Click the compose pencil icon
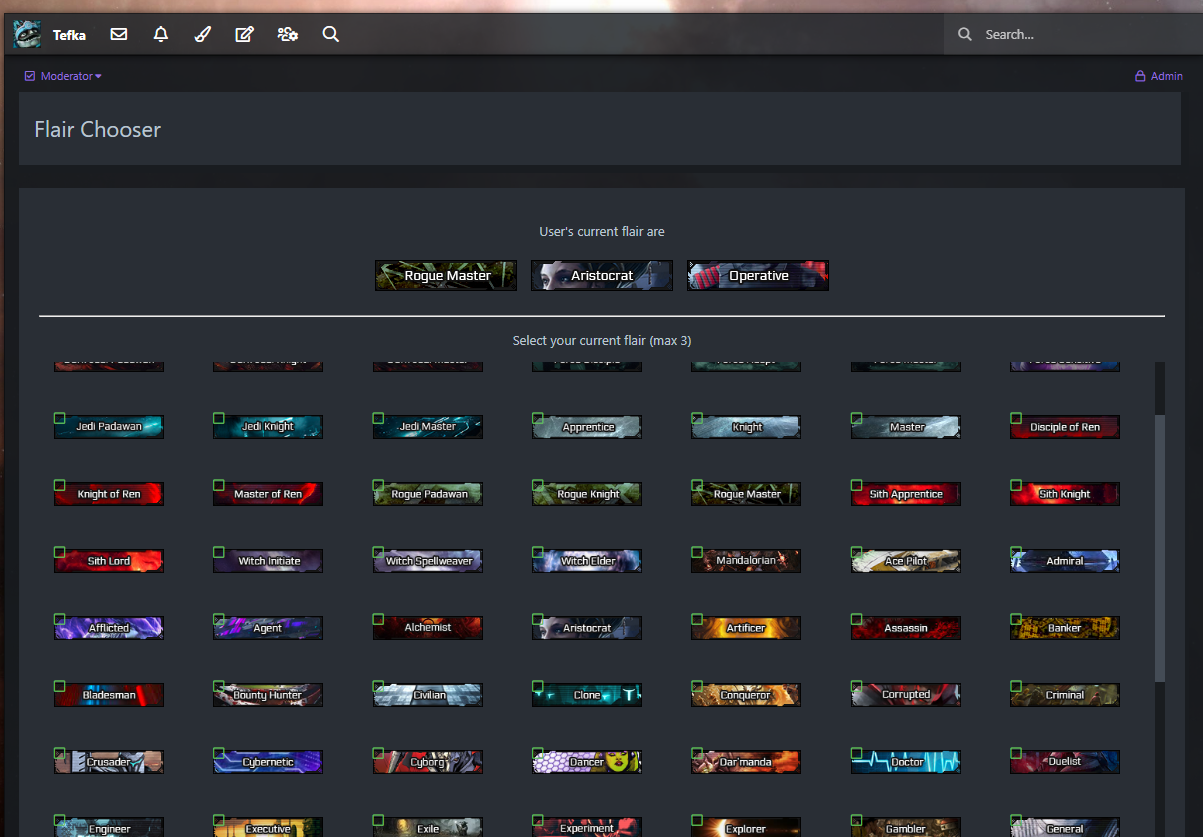This screenshot has width=1203, height=837. point(244,34)
